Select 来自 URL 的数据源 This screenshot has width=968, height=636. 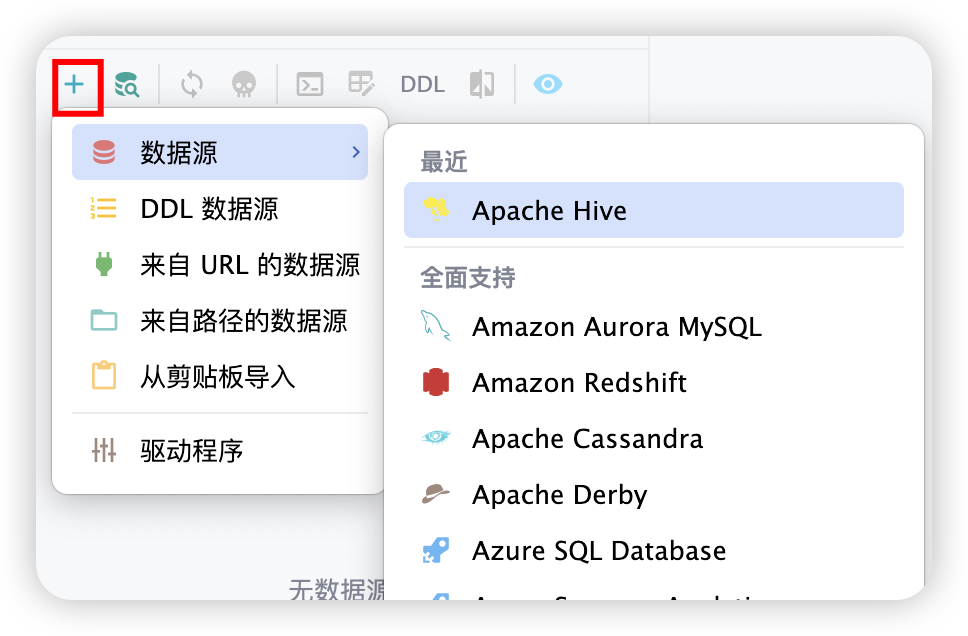(220, 264)
